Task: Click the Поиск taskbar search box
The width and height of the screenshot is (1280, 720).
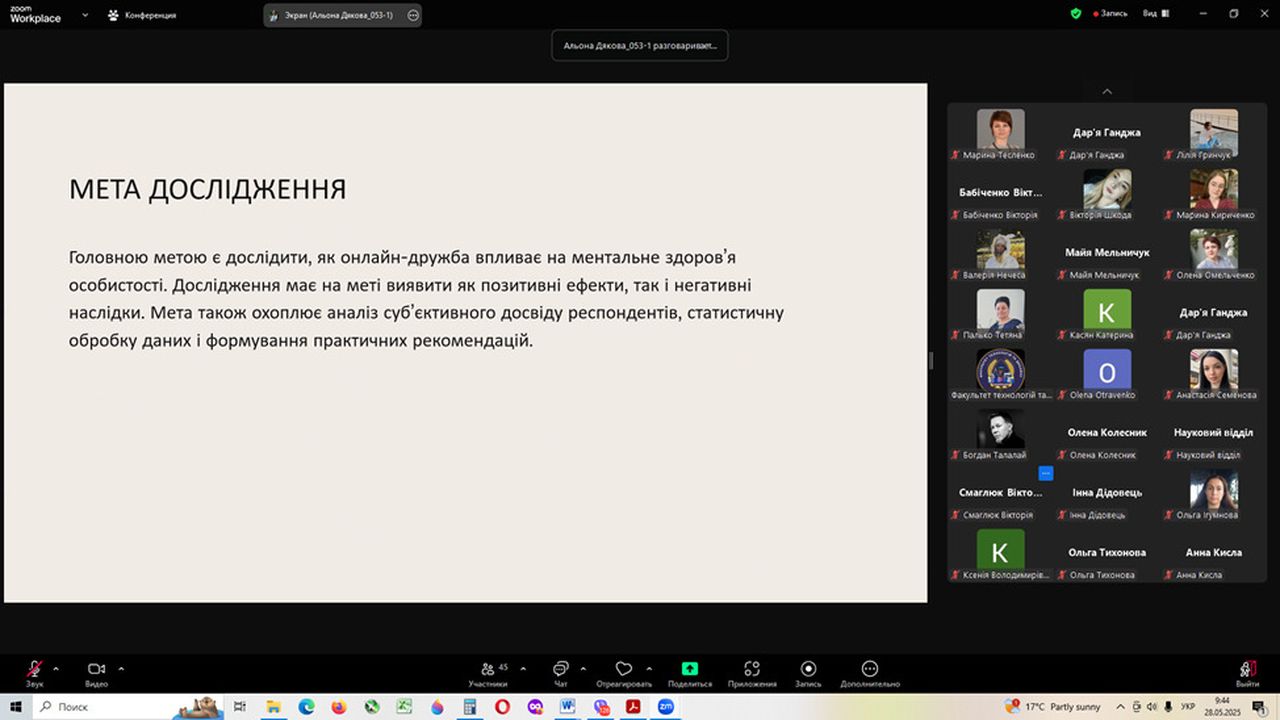Action: (x=128, y=706)
